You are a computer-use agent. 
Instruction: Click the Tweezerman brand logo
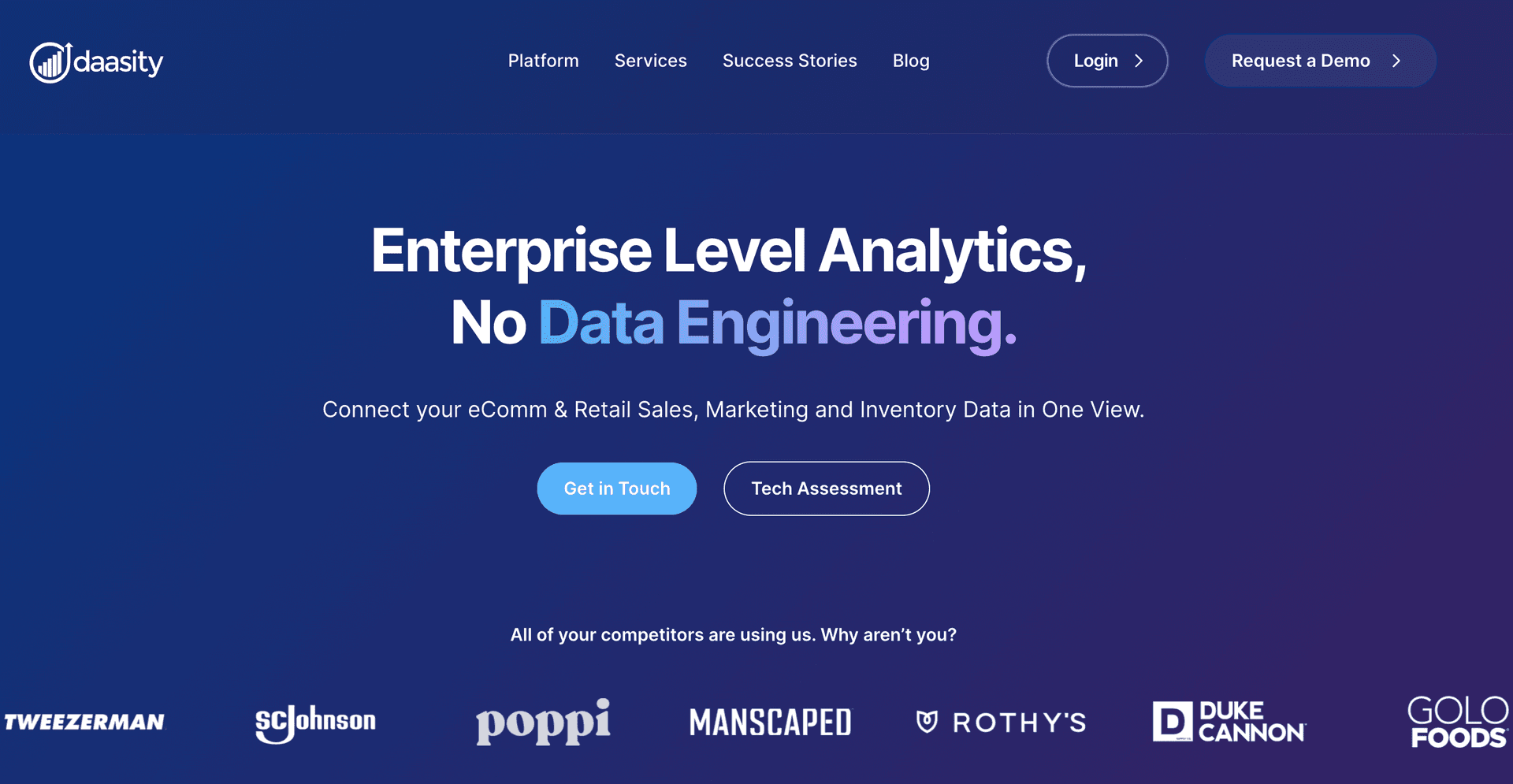84,722
